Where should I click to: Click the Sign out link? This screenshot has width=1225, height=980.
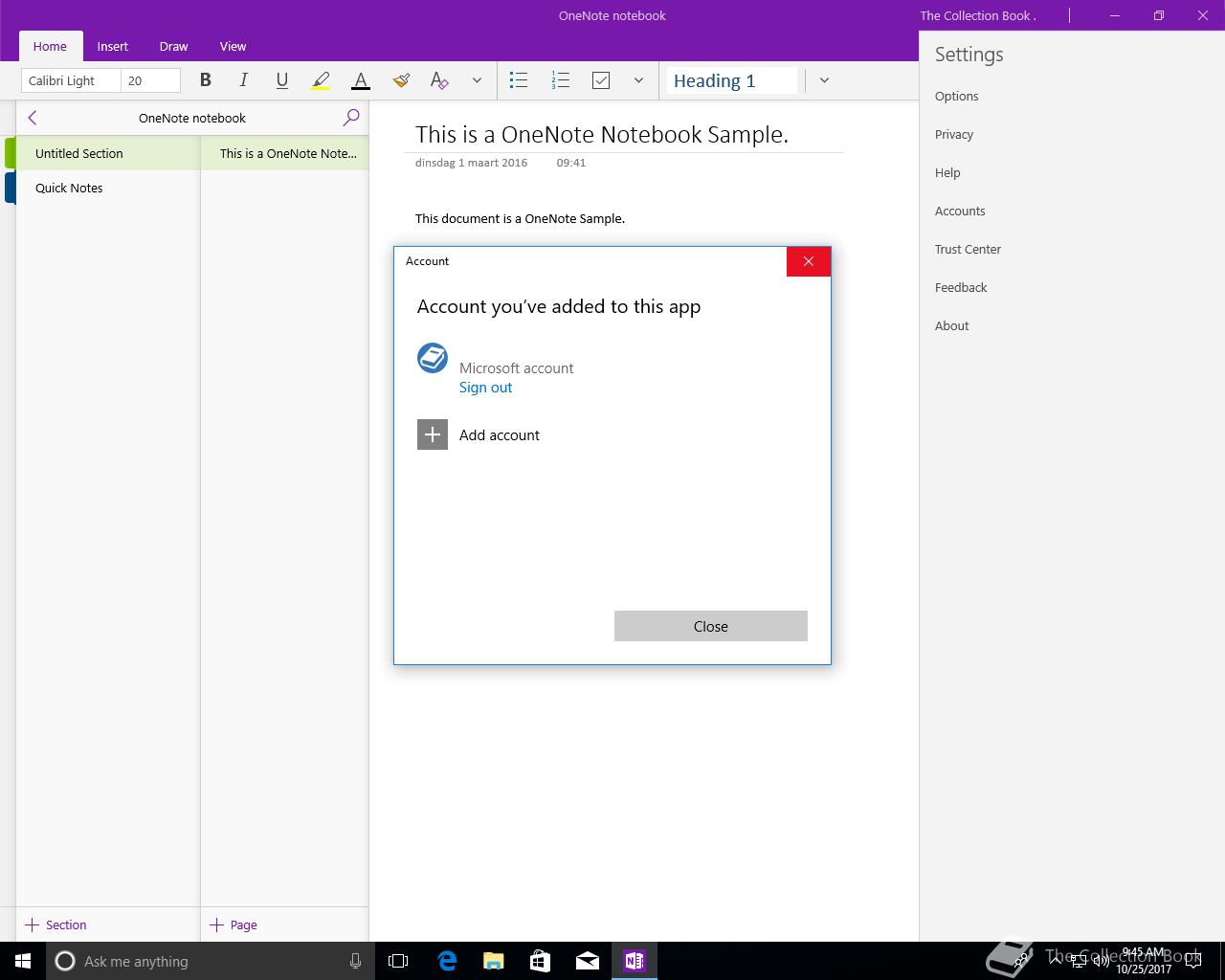[x=485, y=388]
